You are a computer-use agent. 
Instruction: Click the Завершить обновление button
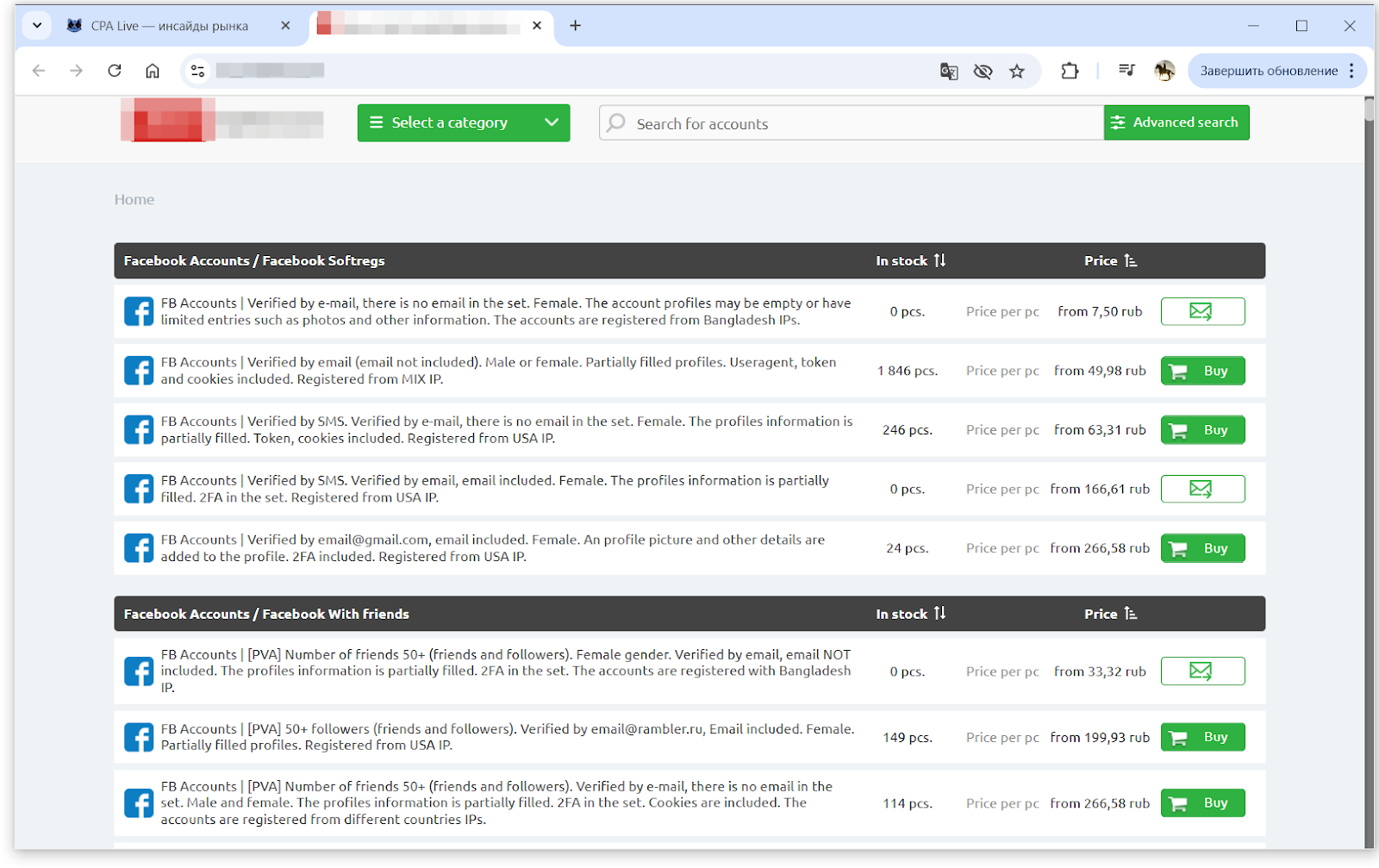(x=1269, y=71)
